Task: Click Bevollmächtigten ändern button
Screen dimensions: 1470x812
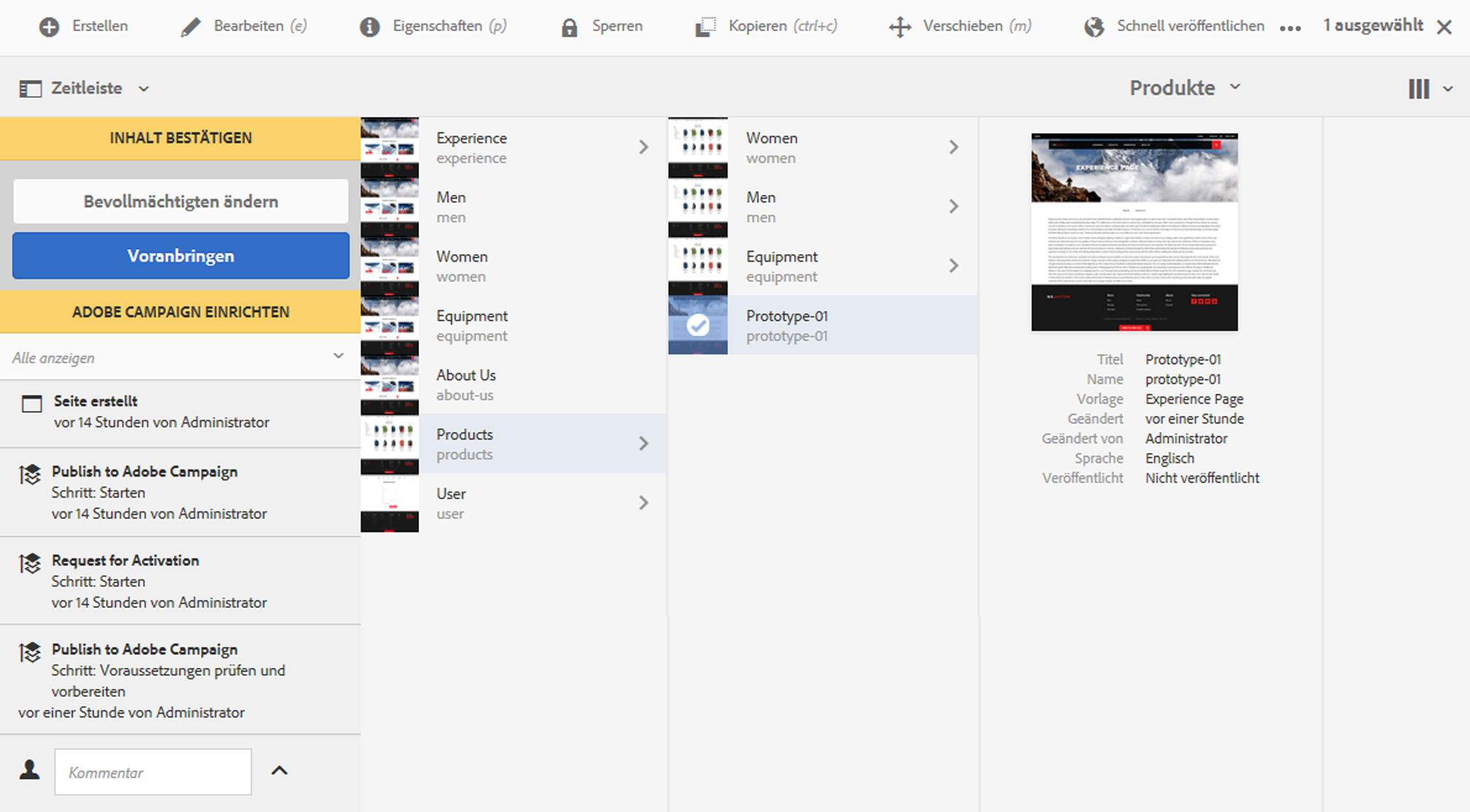Action: 181,201
